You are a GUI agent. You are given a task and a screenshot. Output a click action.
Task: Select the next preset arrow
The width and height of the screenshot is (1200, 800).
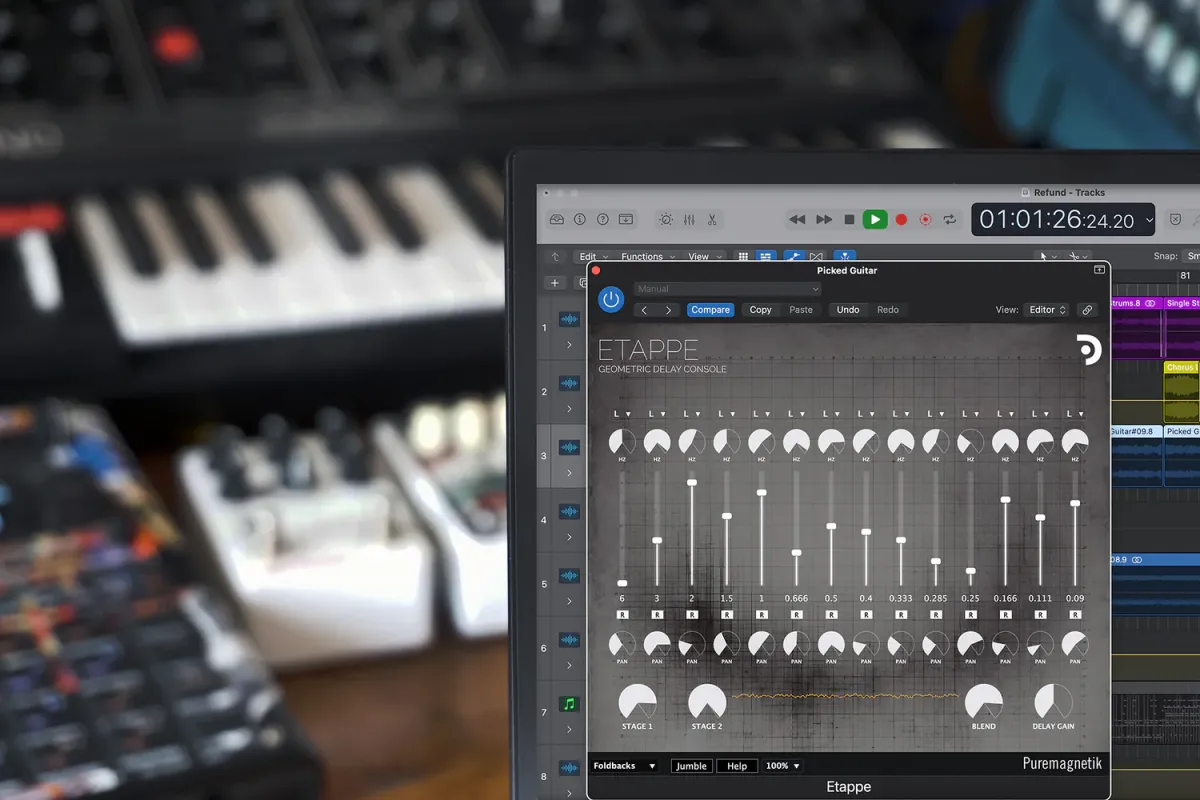coord(669,310)
